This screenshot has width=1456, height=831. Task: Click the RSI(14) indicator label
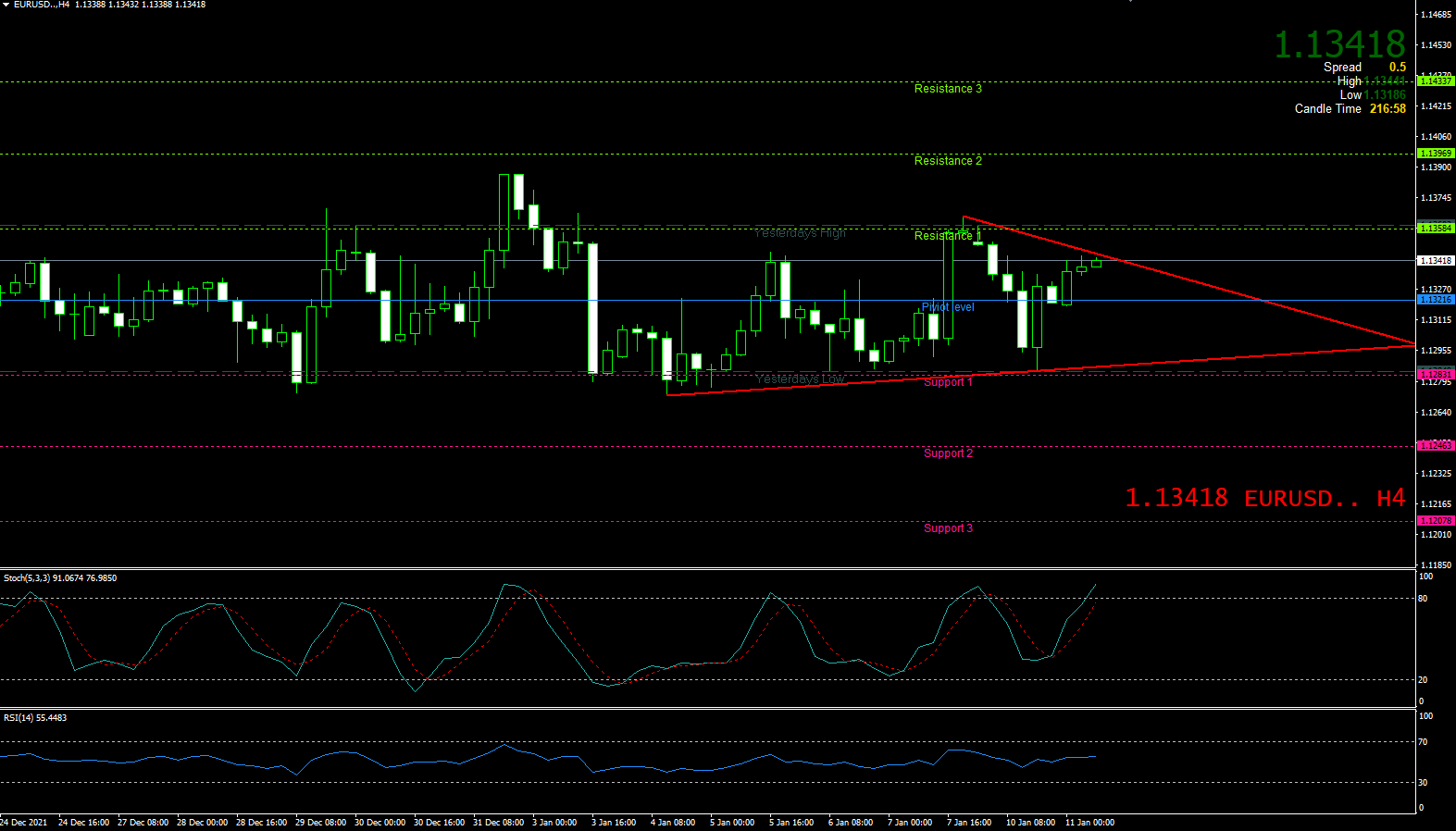click(x=35, y=718)
